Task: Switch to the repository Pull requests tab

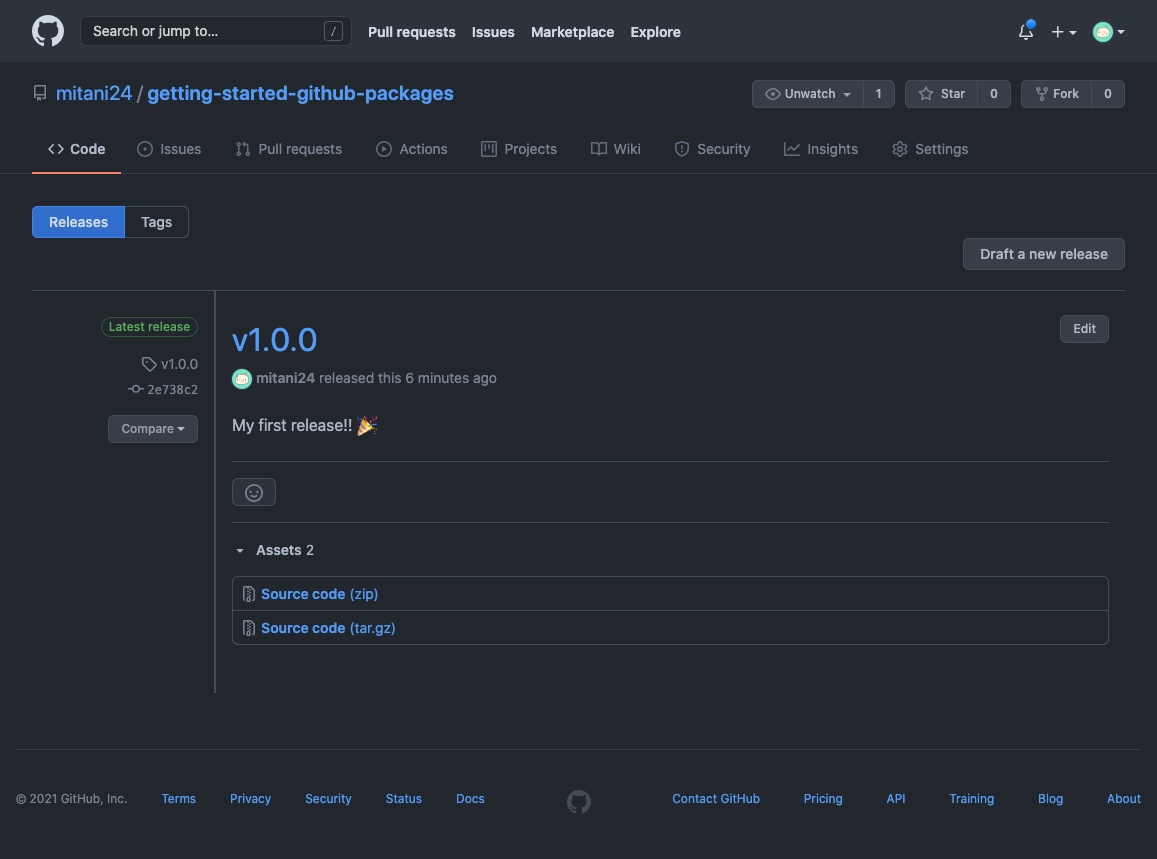Action: tap(289, 149)
